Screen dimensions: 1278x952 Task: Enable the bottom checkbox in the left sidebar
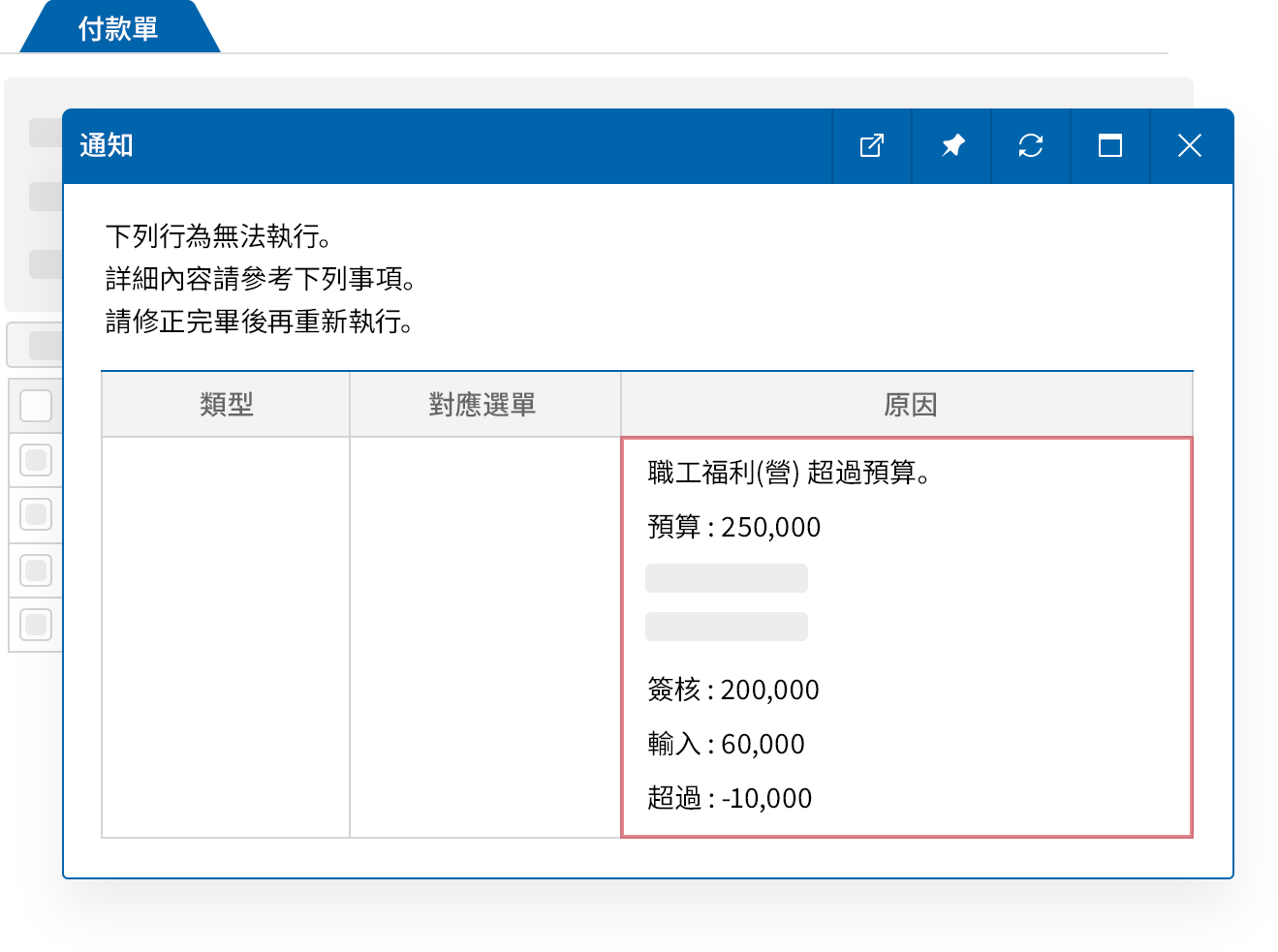coord(36,625)
